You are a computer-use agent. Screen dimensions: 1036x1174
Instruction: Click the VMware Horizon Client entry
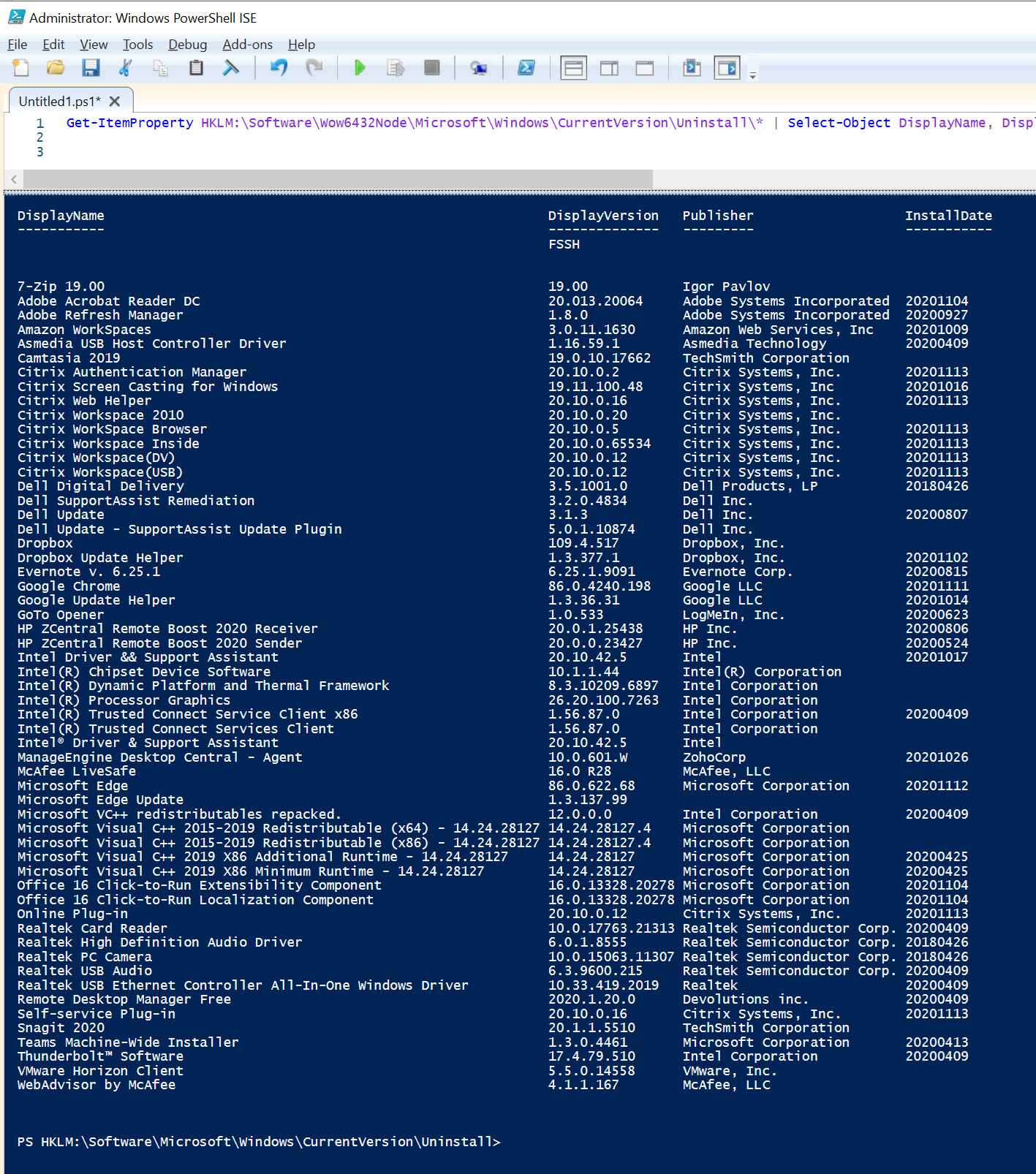(100, 1071)
